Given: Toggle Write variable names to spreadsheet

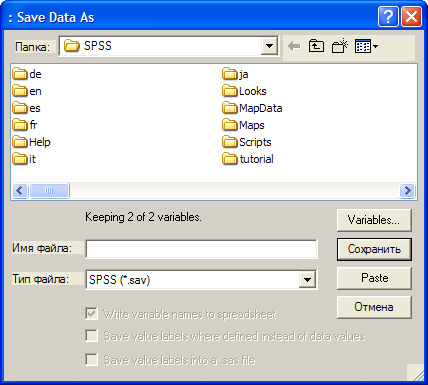Looking at the screenshot, I should (x=91, y=314).
